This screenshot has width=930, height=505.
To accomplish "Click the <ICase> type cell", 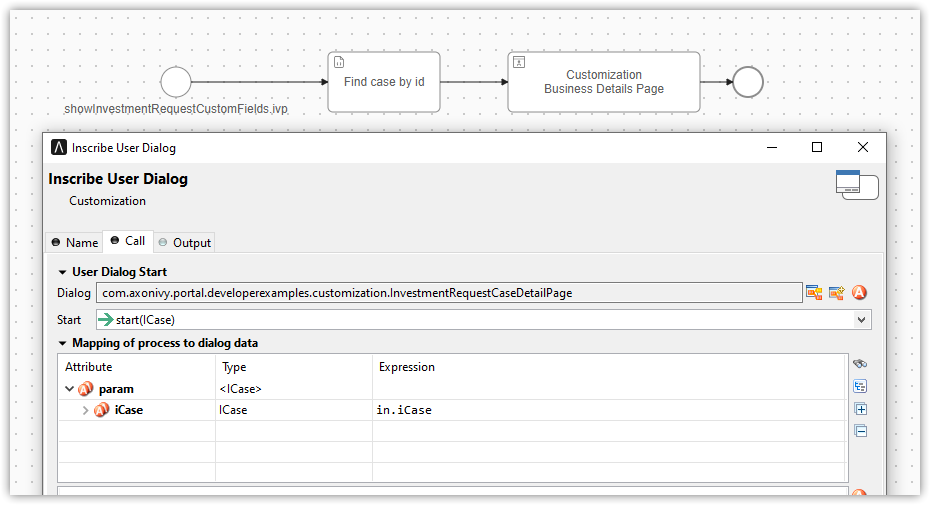I will coord(294,389).
